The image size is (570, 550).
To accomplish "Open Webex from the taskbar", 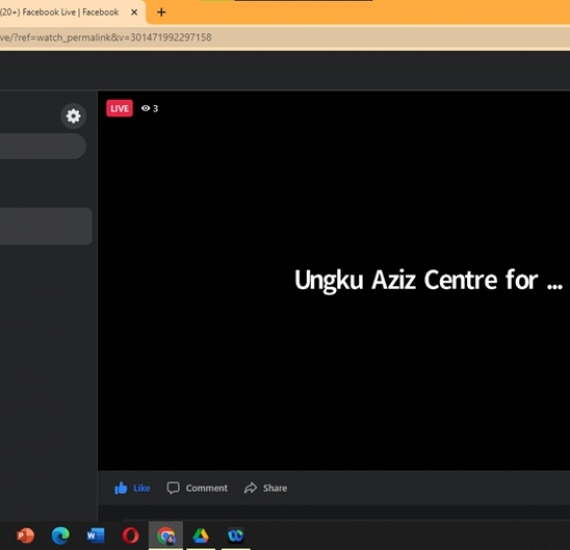I will pos(236,535).
